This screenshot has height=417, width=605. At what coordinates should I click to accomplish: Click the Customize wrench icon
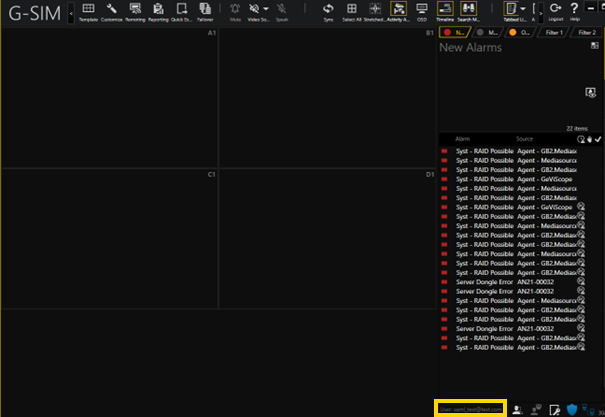(113, 11)
